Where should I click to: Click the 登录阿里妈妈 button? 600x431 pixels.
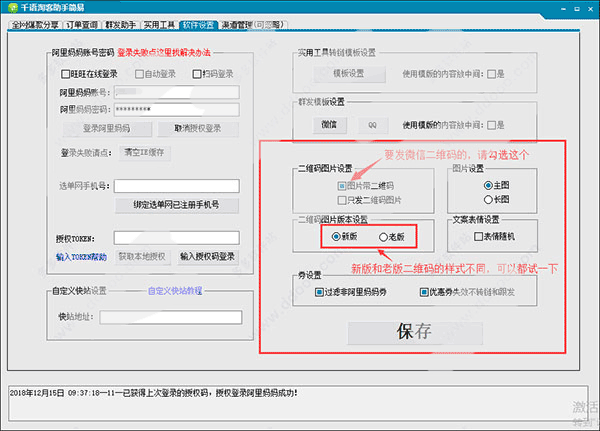107,129
